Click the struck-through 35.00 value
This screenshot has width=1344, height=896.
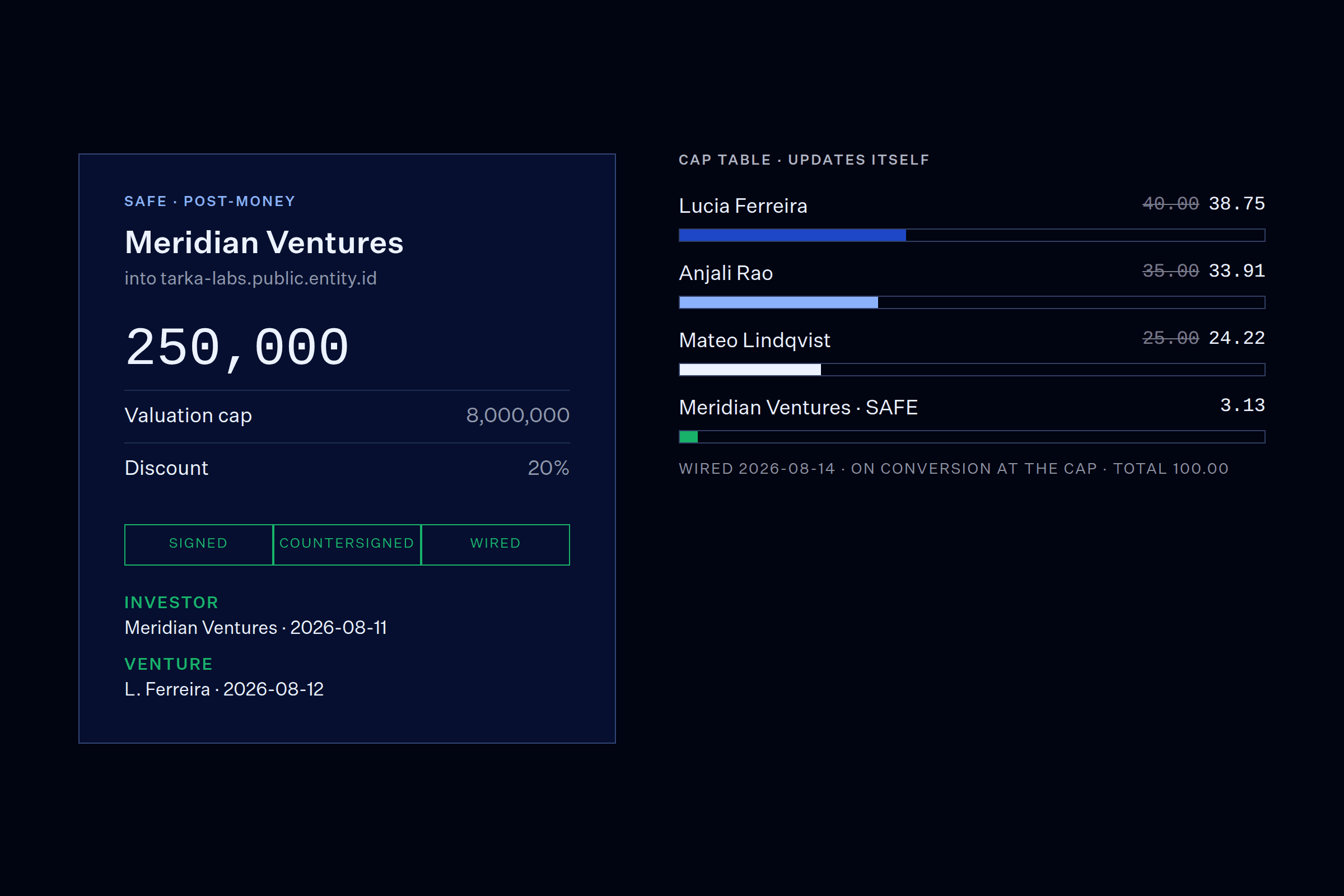pyautogui.click(x=1170, y=271)
